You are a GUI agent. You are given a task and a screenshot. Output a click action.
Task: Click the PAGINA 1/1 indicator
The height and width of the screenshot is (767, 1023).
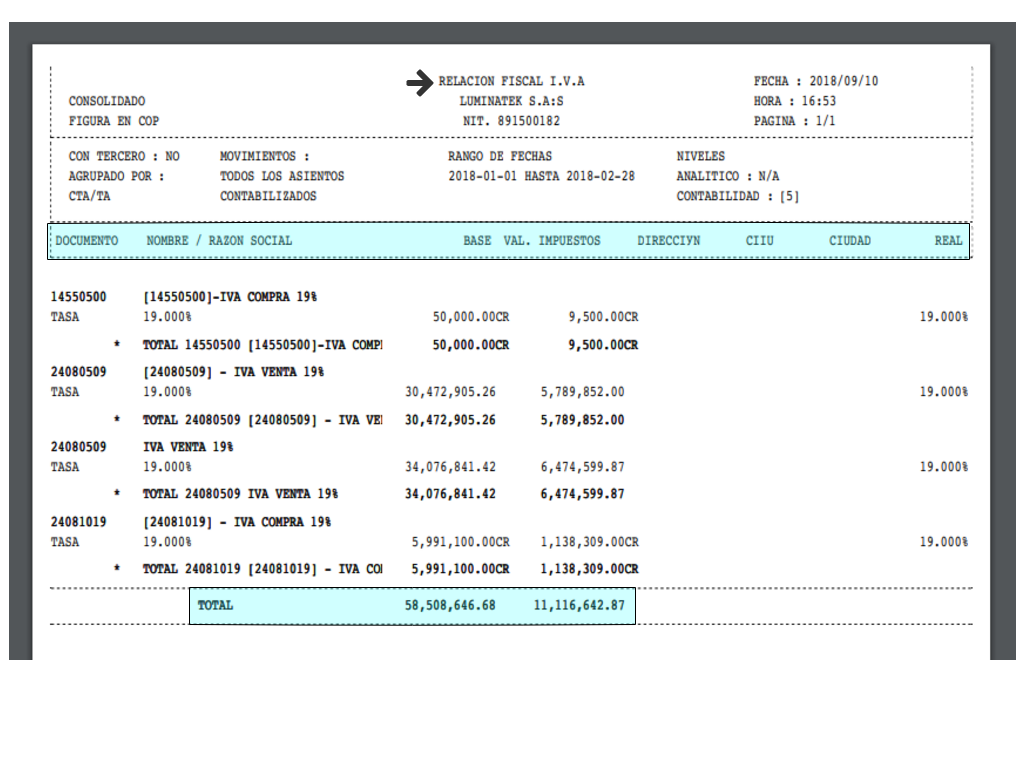pos(794,121)
